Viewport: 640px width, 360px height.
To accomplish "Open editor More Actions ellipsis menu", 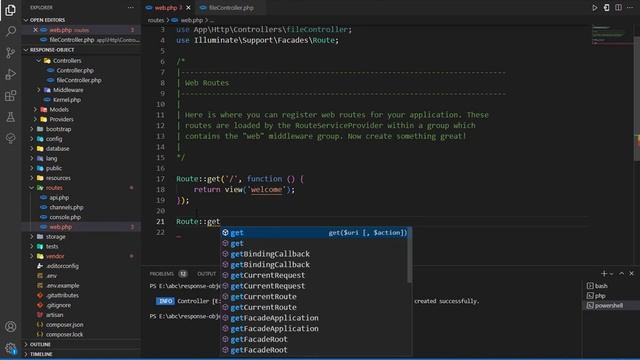I will (x=630, y=8).
